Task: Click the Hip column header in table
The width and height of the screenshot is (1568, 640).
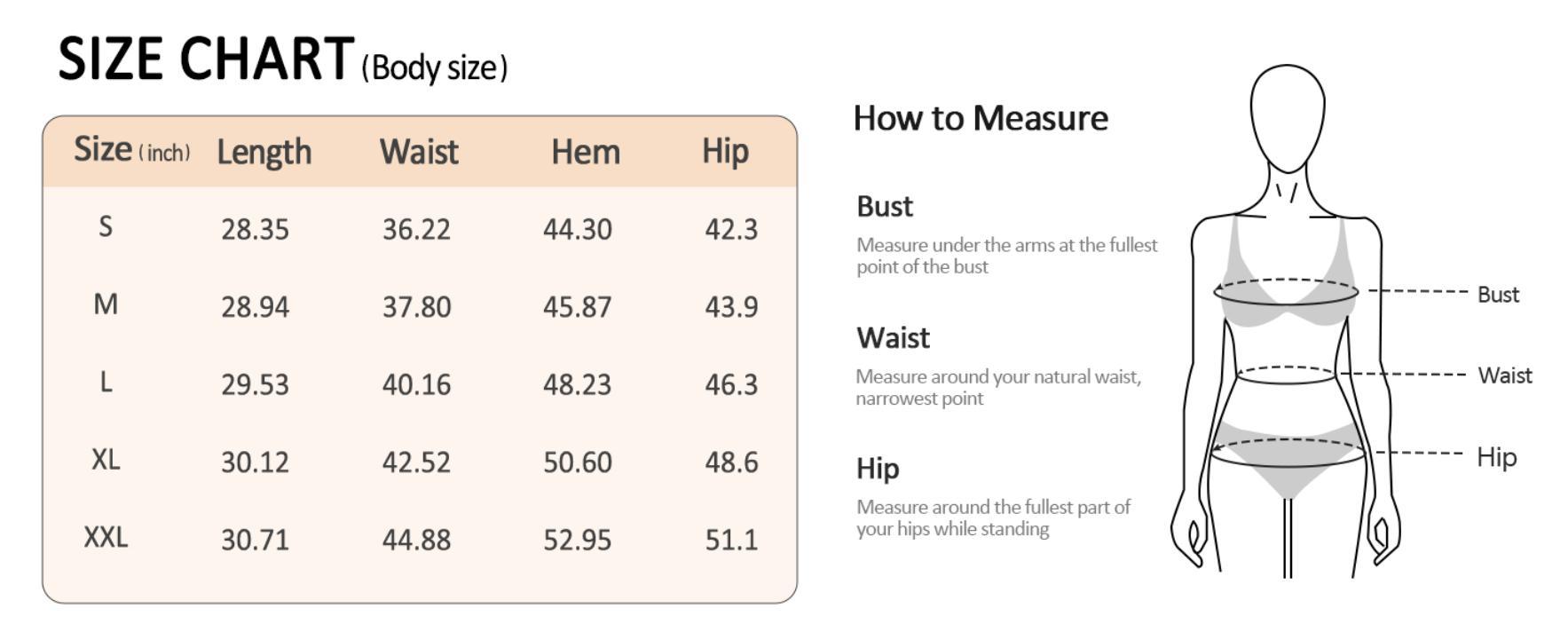Action: (725, 151)
